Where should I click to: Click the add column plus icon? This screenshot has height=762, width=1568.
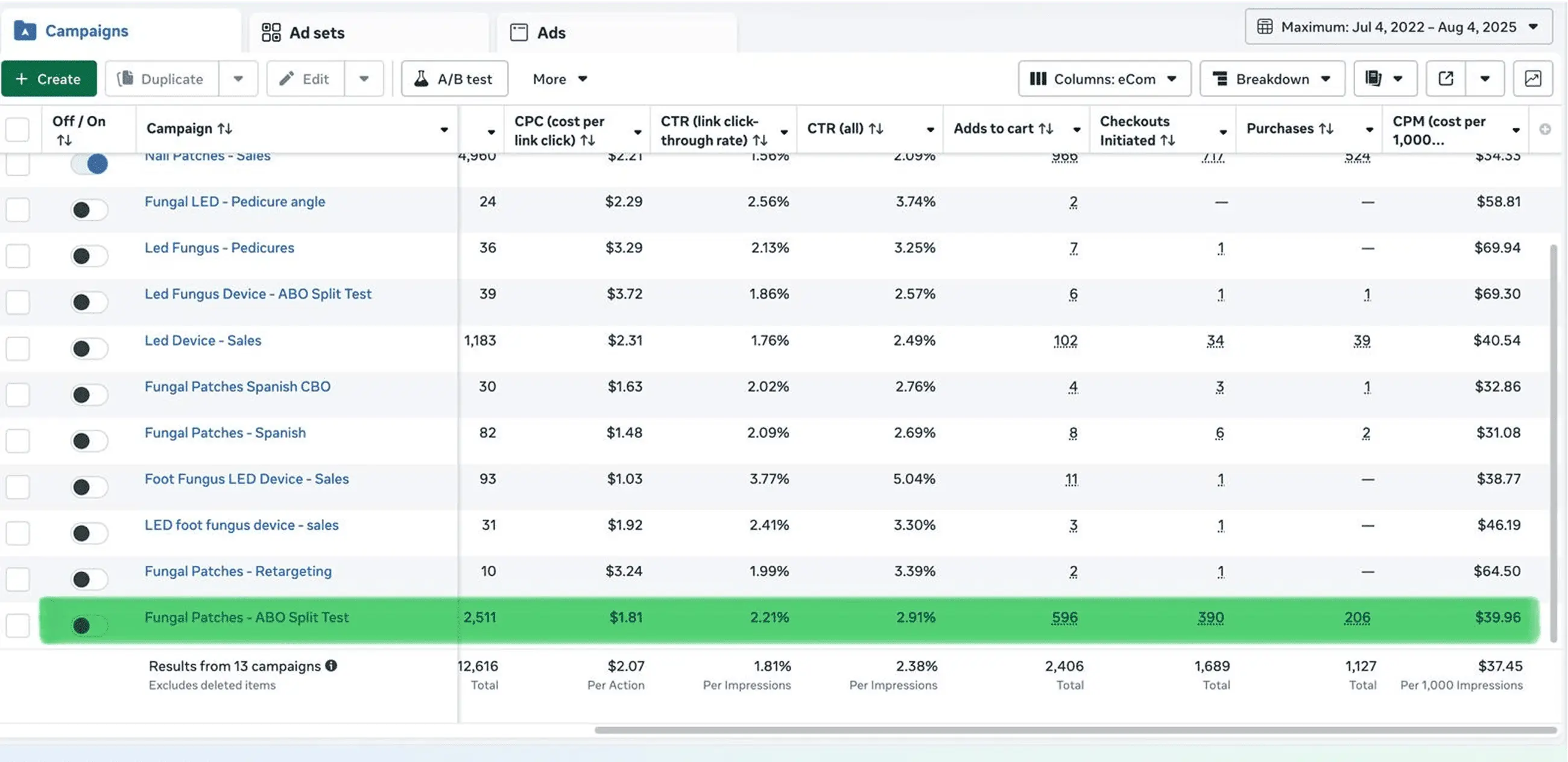point(1545,129)
